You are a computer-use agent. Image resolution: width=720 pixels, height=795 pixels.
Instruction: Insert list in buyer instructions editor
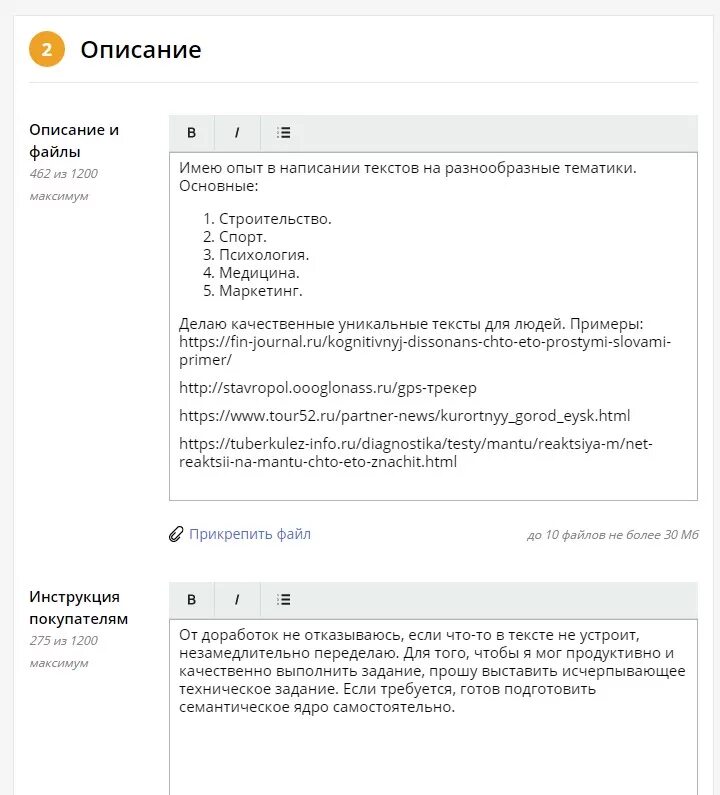(x=283, y=600)
